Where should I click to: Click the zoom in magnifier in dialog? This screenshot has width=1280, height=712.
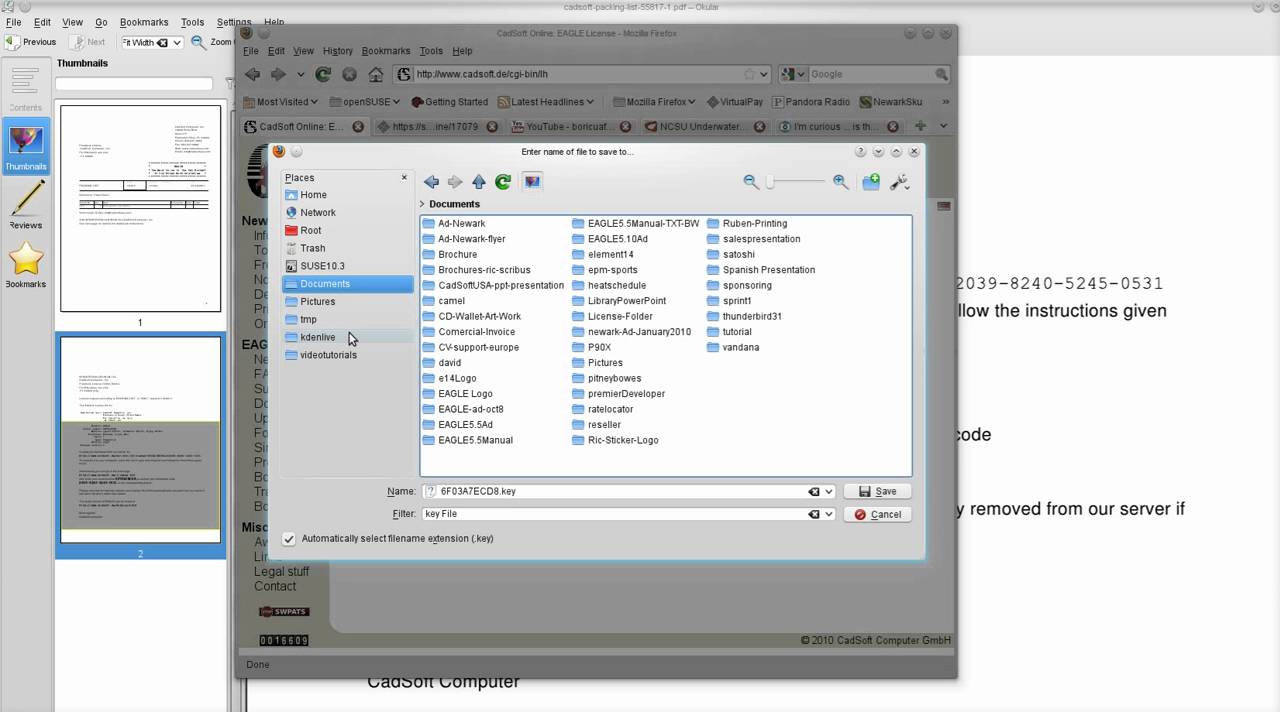pos(840,181)
